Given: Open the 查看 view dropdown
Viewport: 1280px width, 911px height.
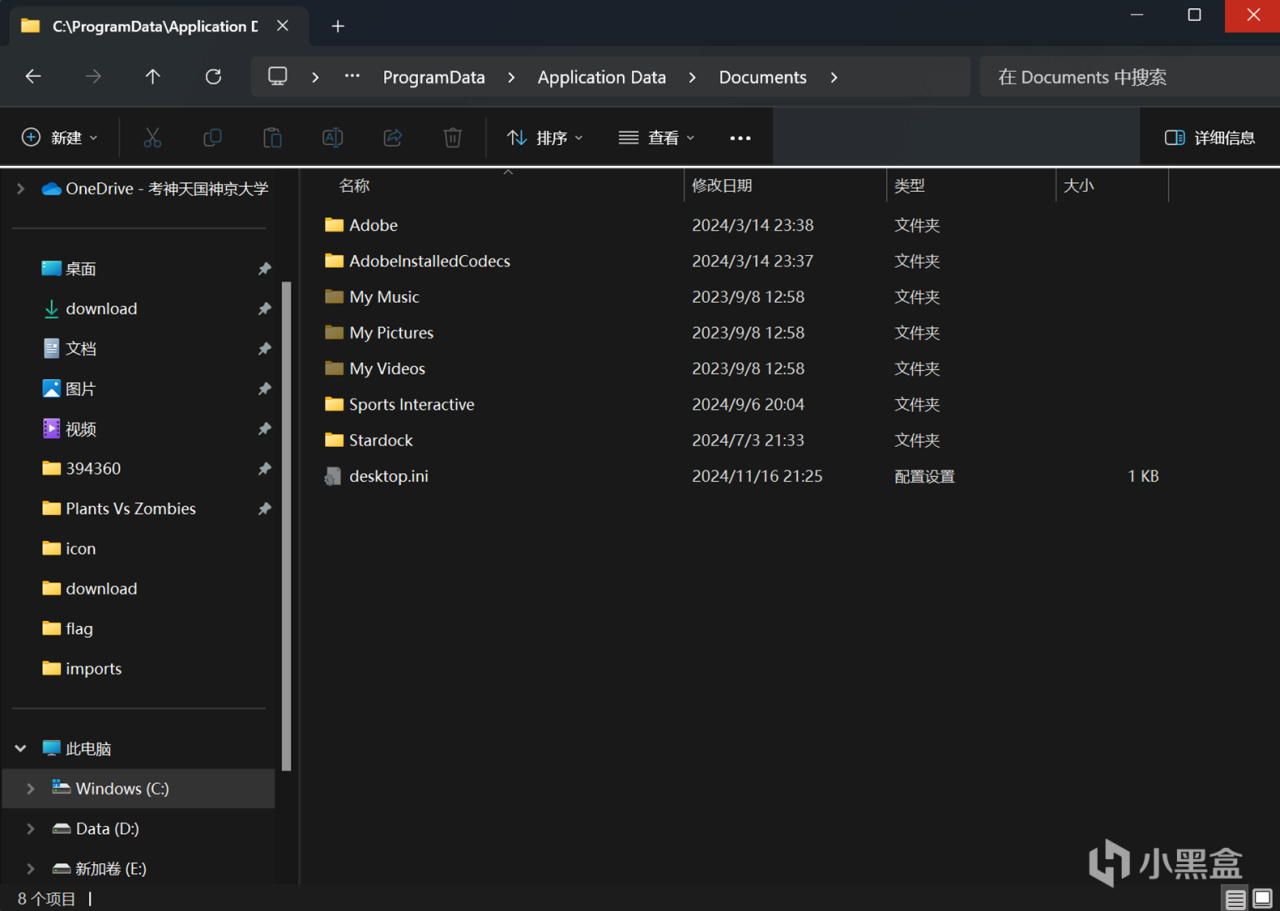Looking at the screenshot, I should [x=656, y=138].
